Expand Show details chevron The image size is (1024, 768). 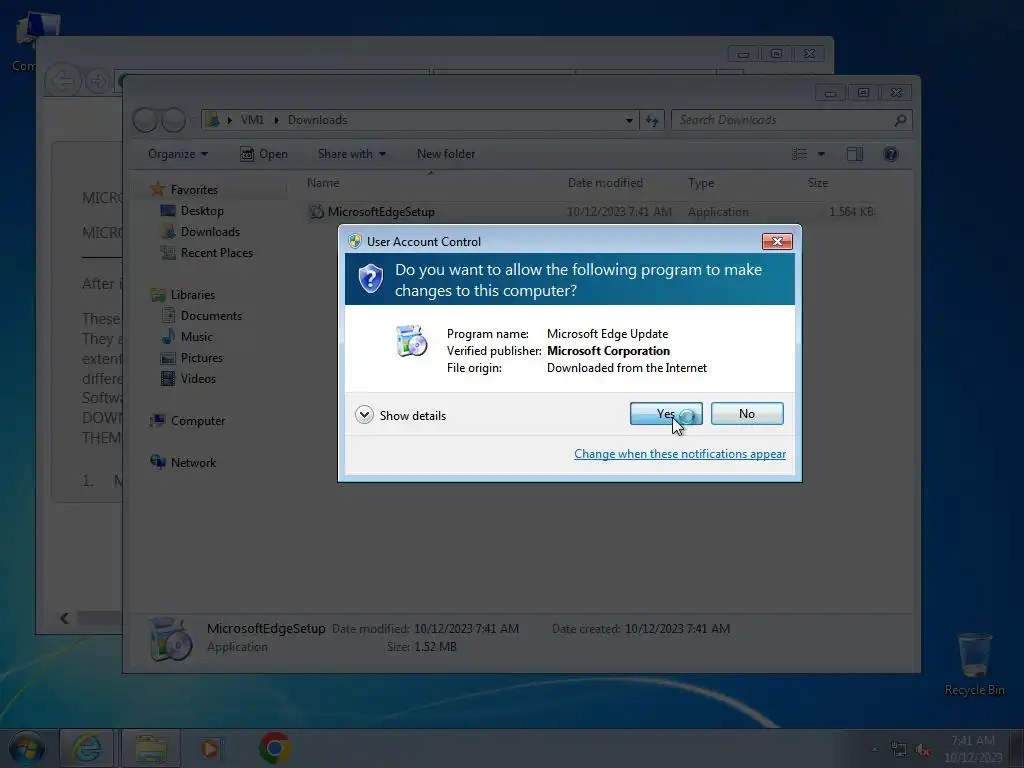point(364,415)
